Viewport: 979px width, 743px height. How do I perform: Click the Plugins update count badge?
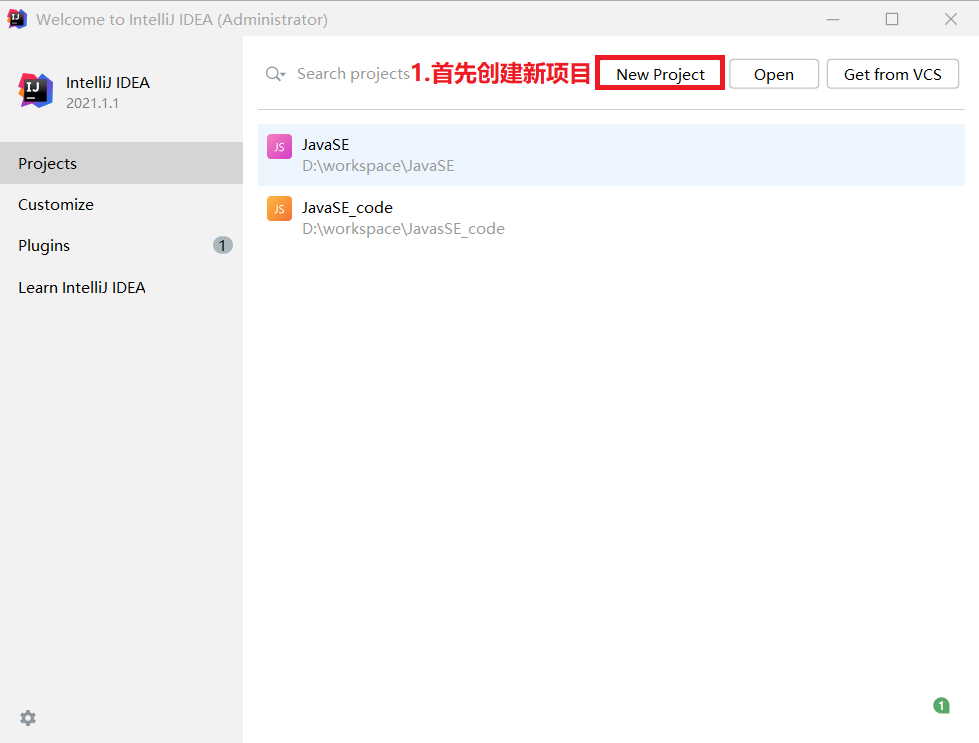[222, 245]
